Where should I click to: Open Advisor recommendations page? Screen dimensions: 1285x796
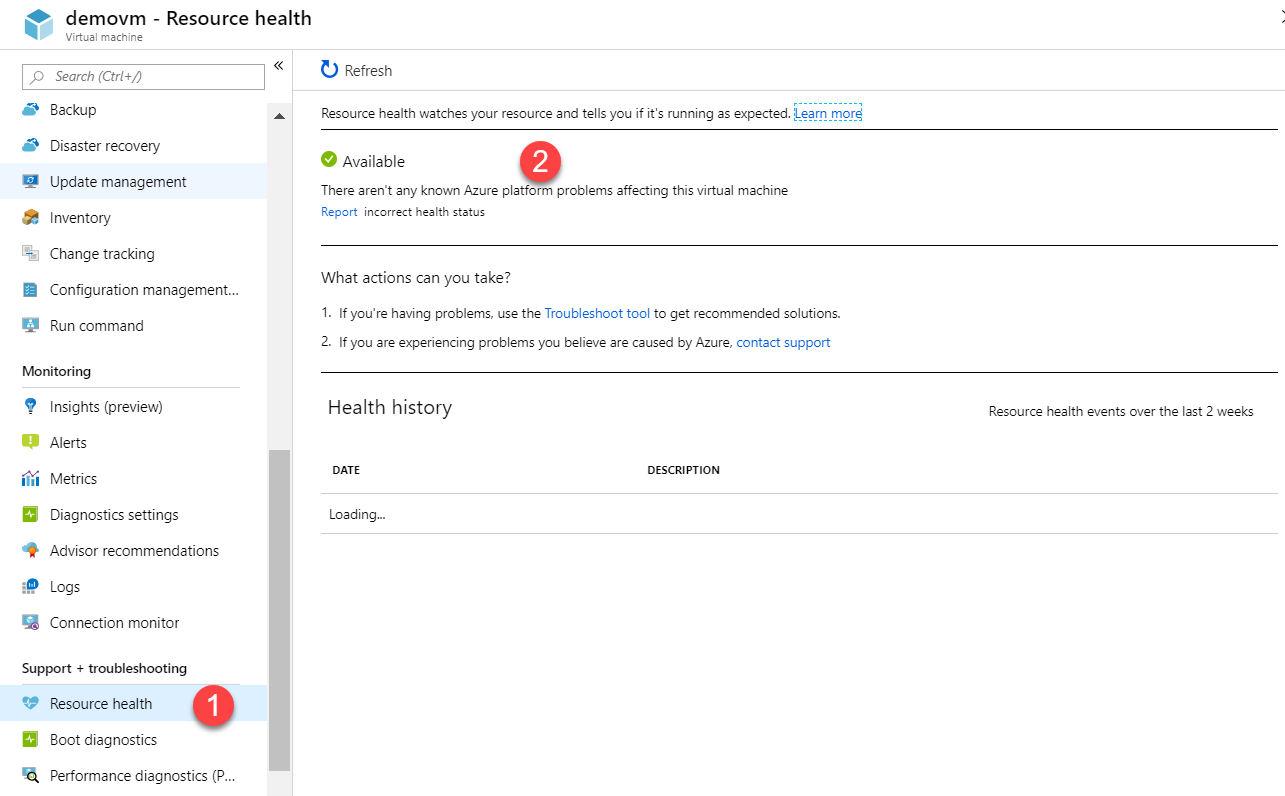pos(134,551)
